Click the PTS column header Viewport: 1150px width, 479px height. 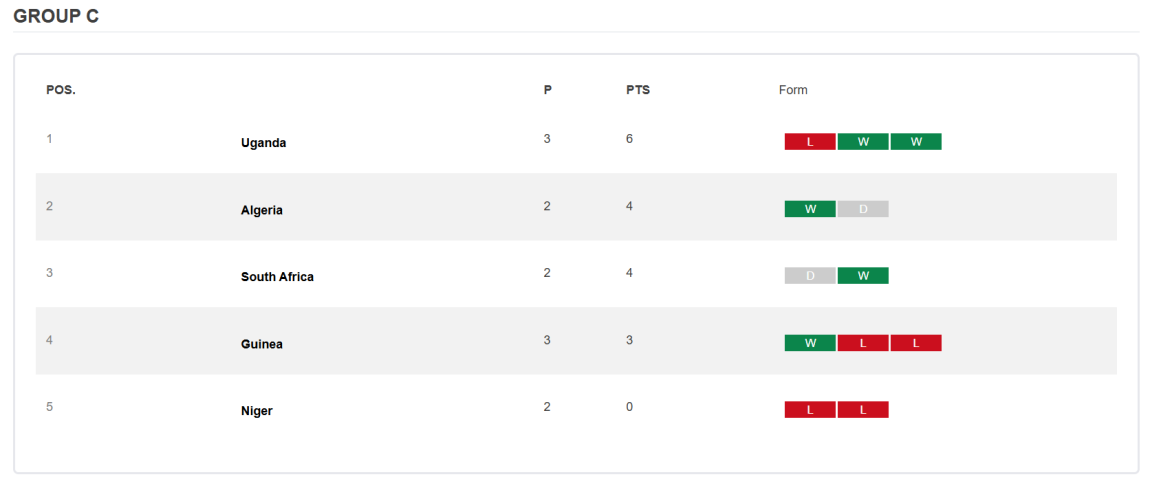click(x=638, y=90)
